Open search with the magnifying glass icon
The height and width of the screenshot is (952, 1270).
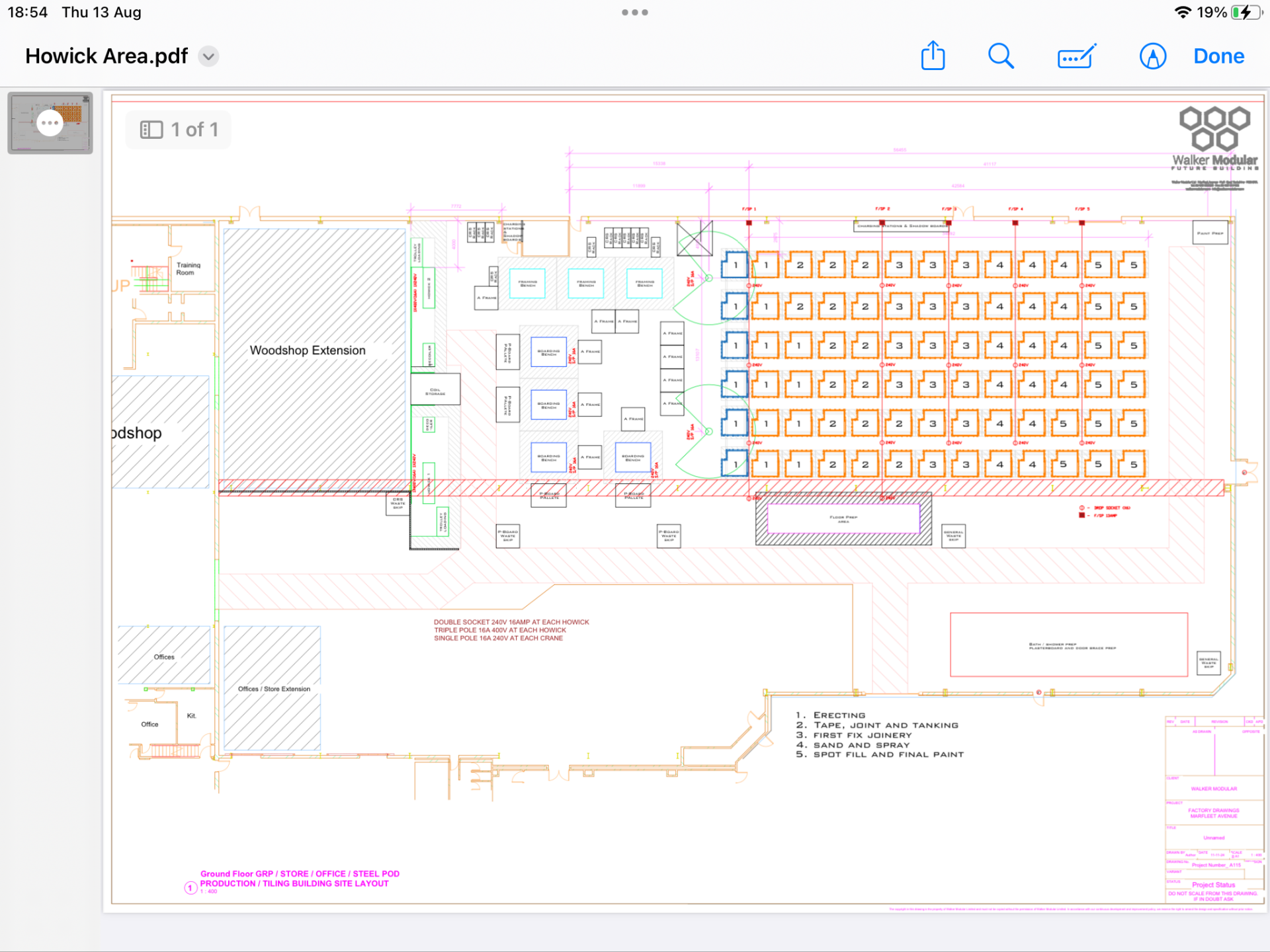click(x=1001, y=56)
